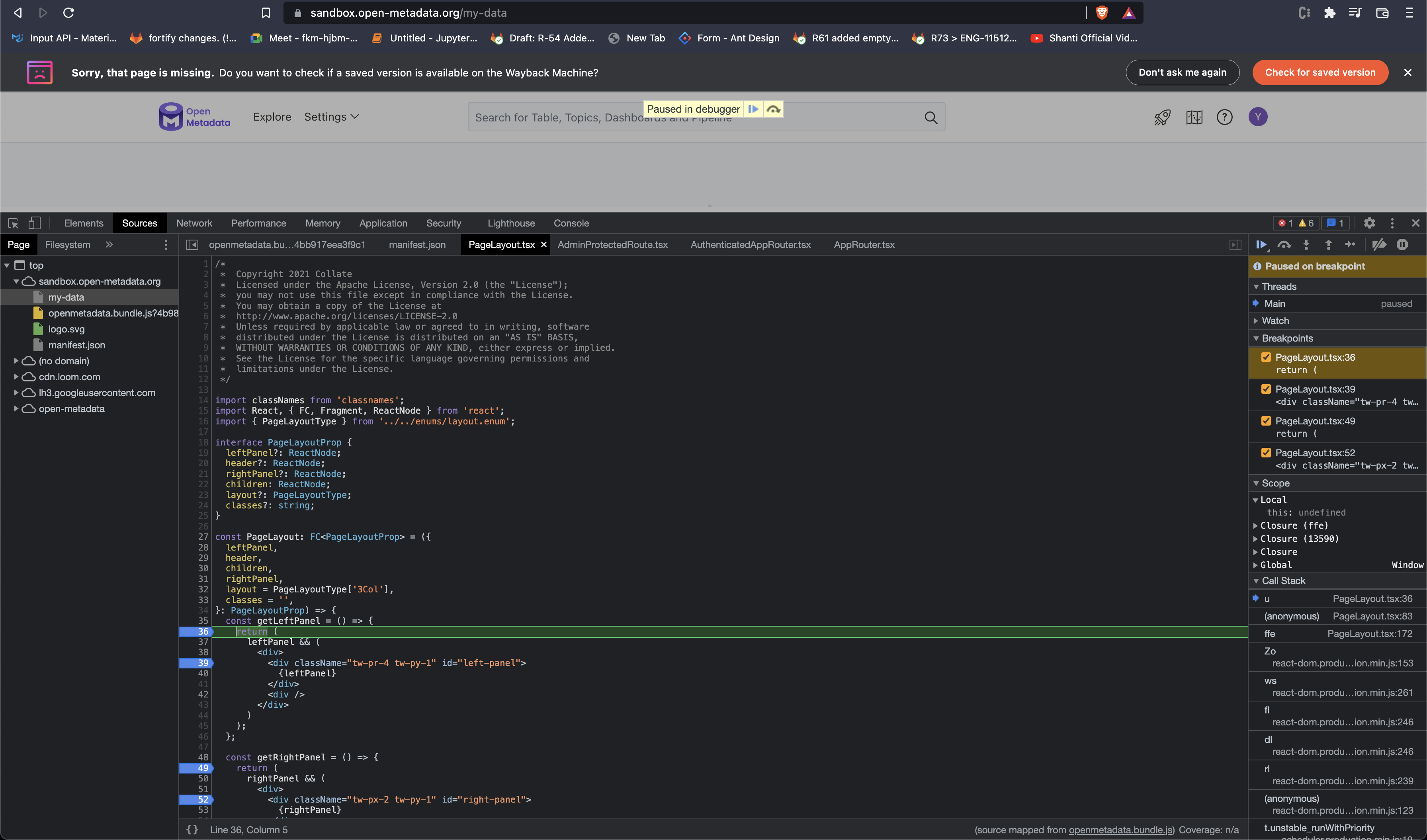Click the Explore link in header
This screenshot has height=840, width=1427.
[272, 117]
